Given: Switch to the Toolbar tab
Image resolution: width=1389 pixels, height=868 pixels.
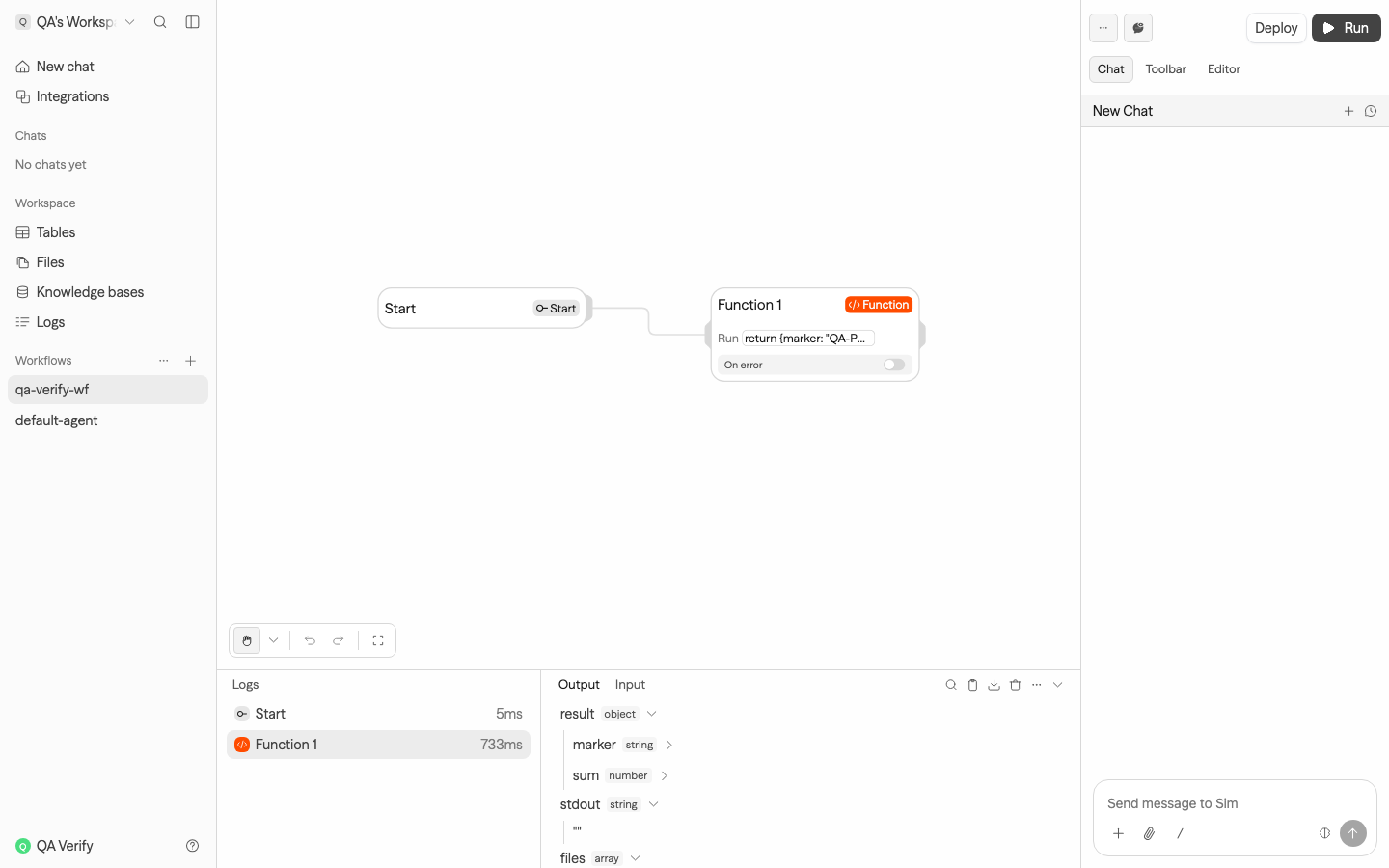Looking at the screenshot, I should pos(1165,69).
